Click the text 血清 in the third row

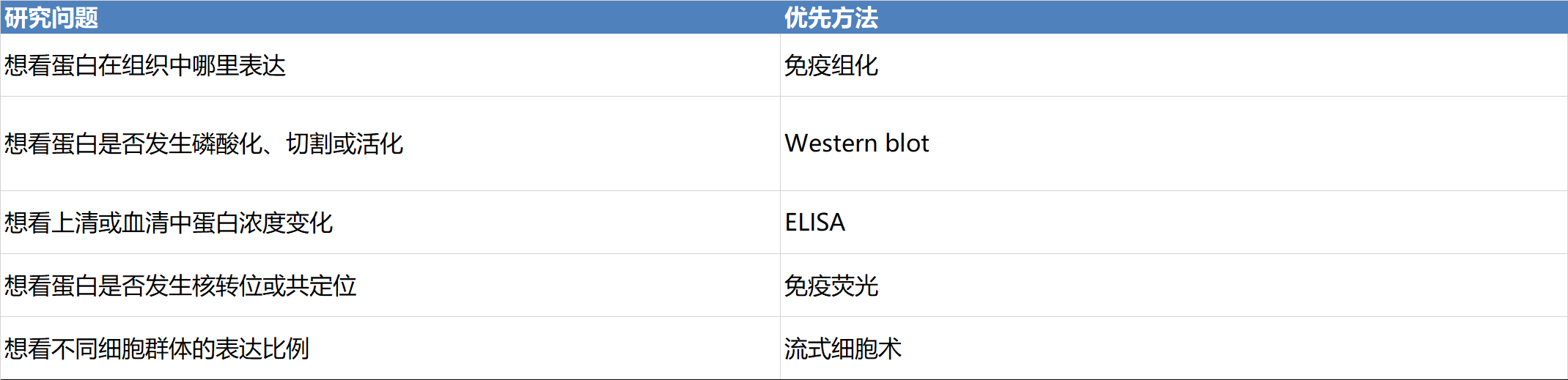tap(145, 223)
